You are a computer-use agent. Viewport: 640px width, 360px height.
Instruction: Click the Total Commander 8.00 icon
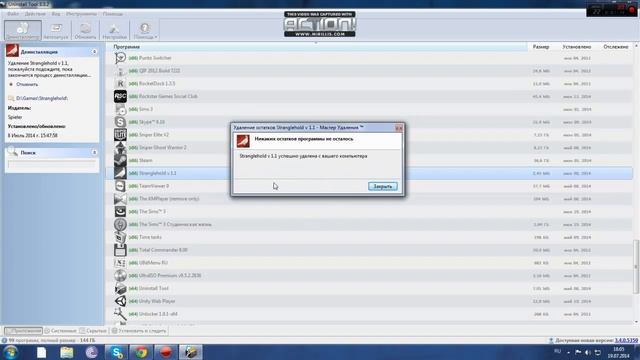click(120, 250)
